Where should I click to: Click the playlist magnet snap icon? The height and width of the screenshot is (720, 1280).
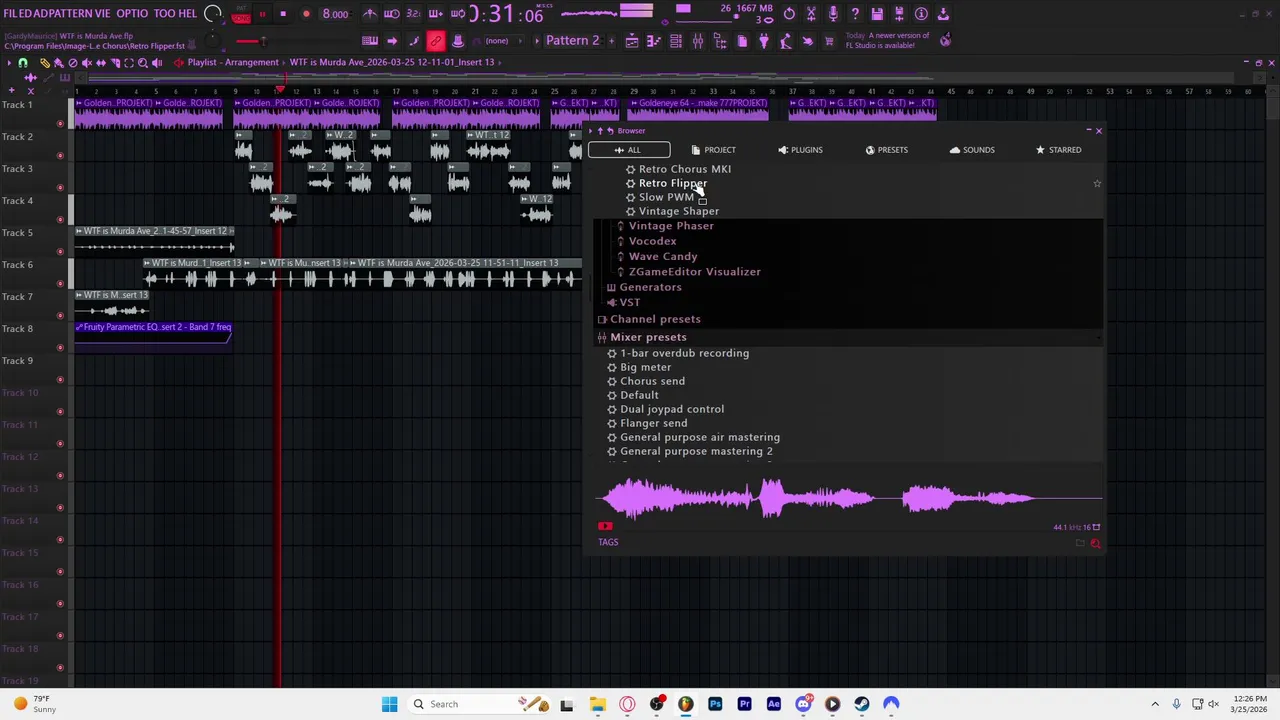(x=23, y=63)
